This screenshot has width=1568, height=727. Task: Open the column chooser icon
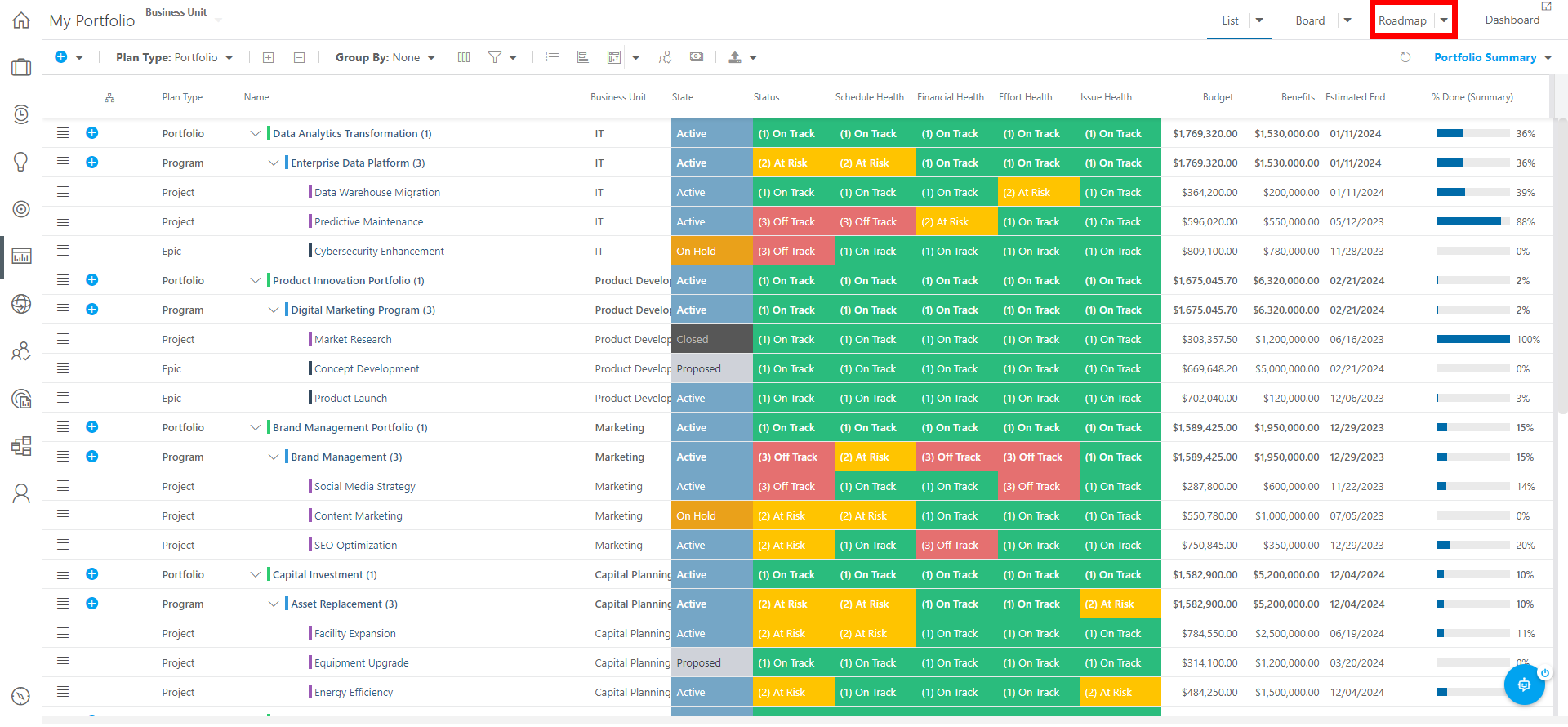coord(464,57)
